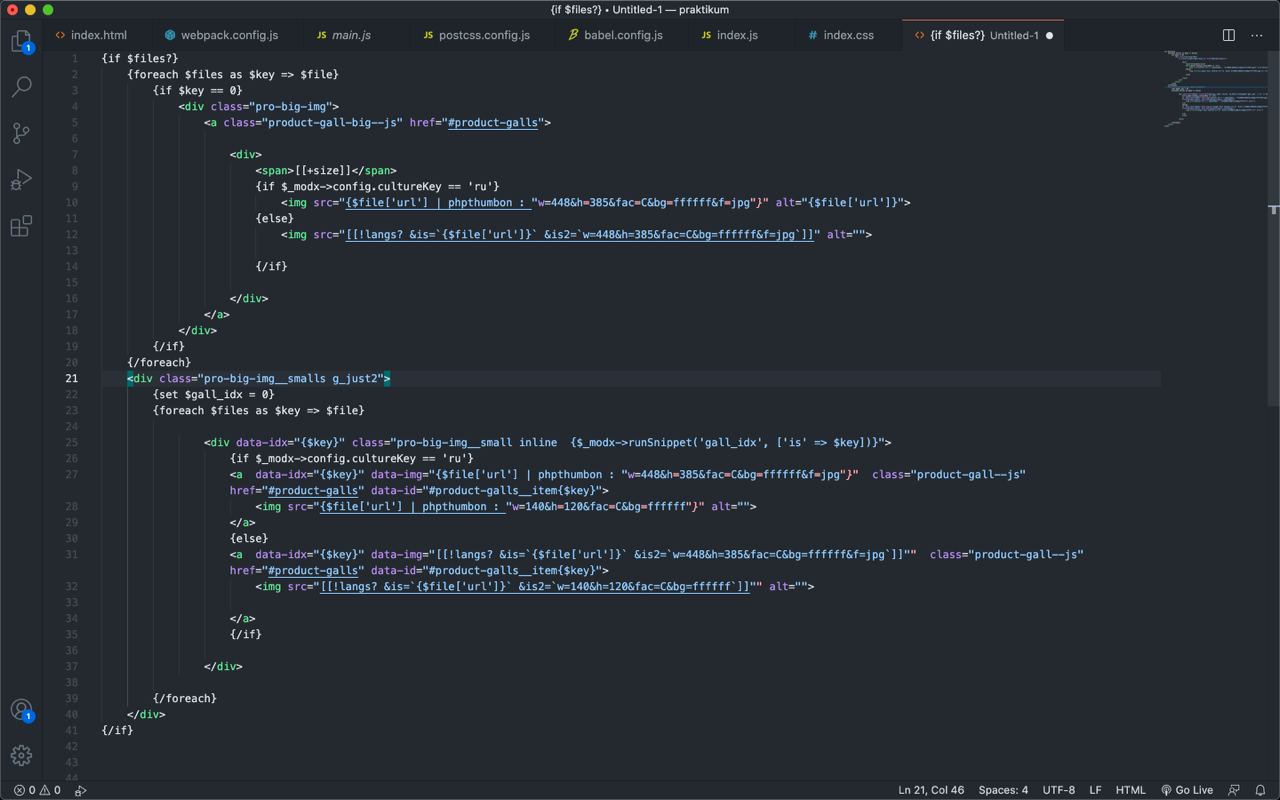Open the Extensions view icon
Screen dimensions: 1280x800
[21, 226]
